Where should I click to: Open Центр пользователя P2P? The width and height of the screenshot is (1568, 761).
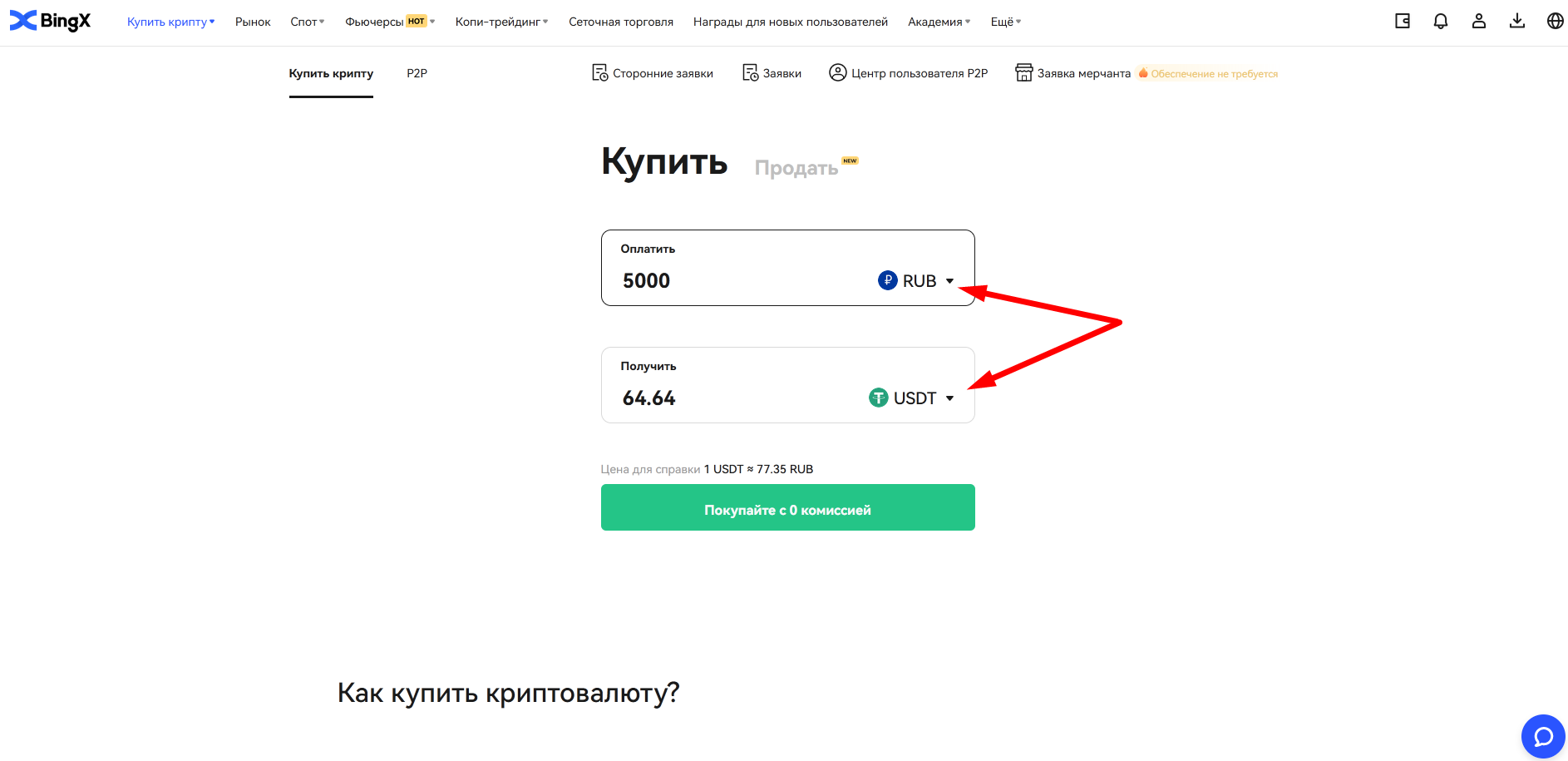[x=908, y=73]
